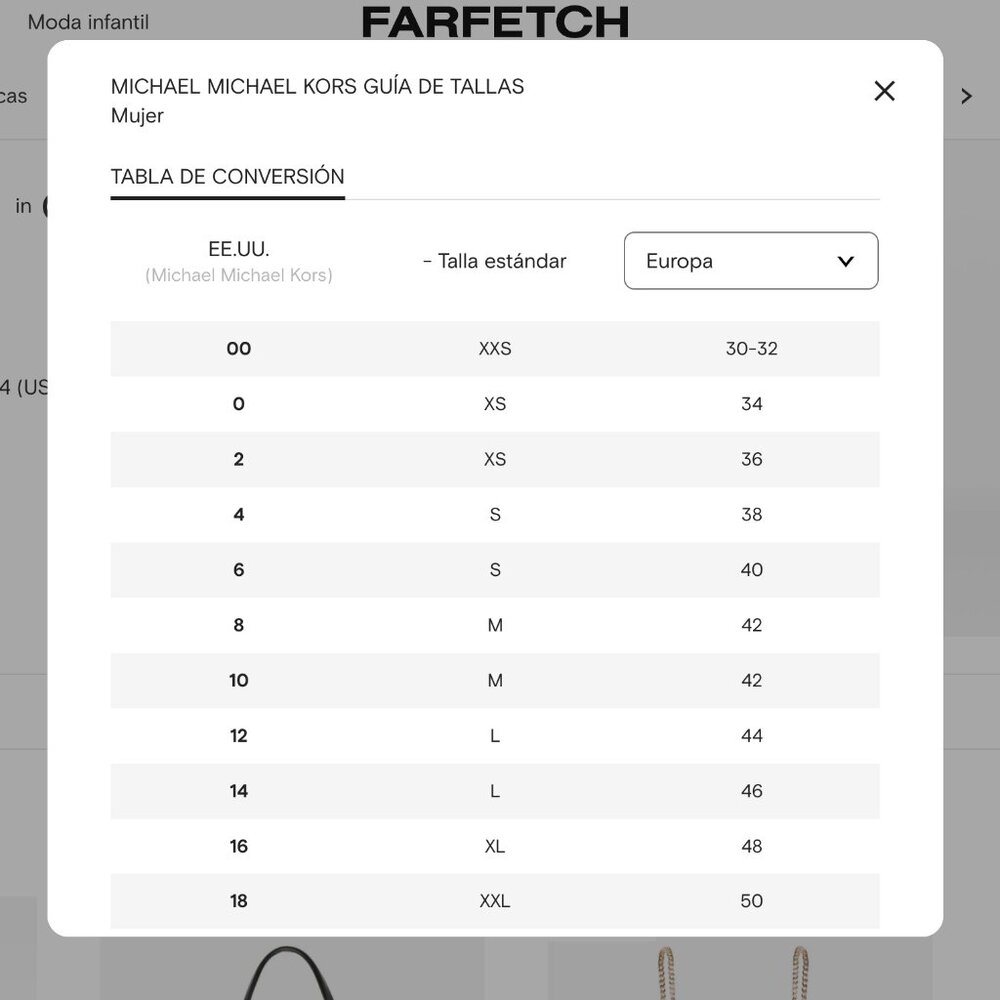Click the right arrow in the category bar

[966, 96]
